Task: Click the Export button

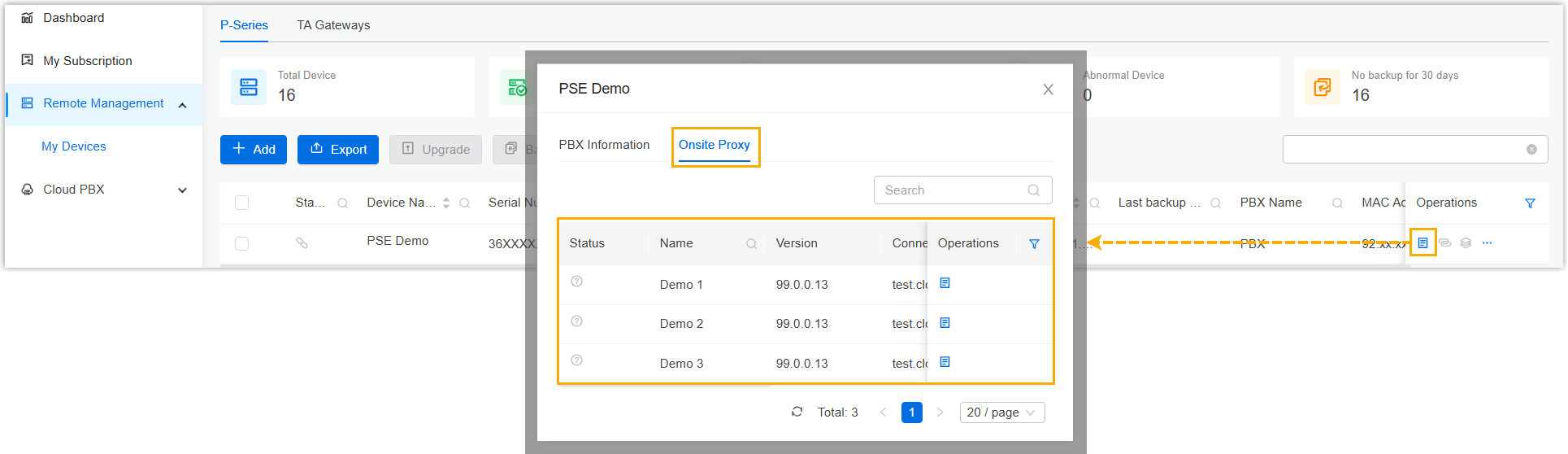Action: (x=338, y=150)
